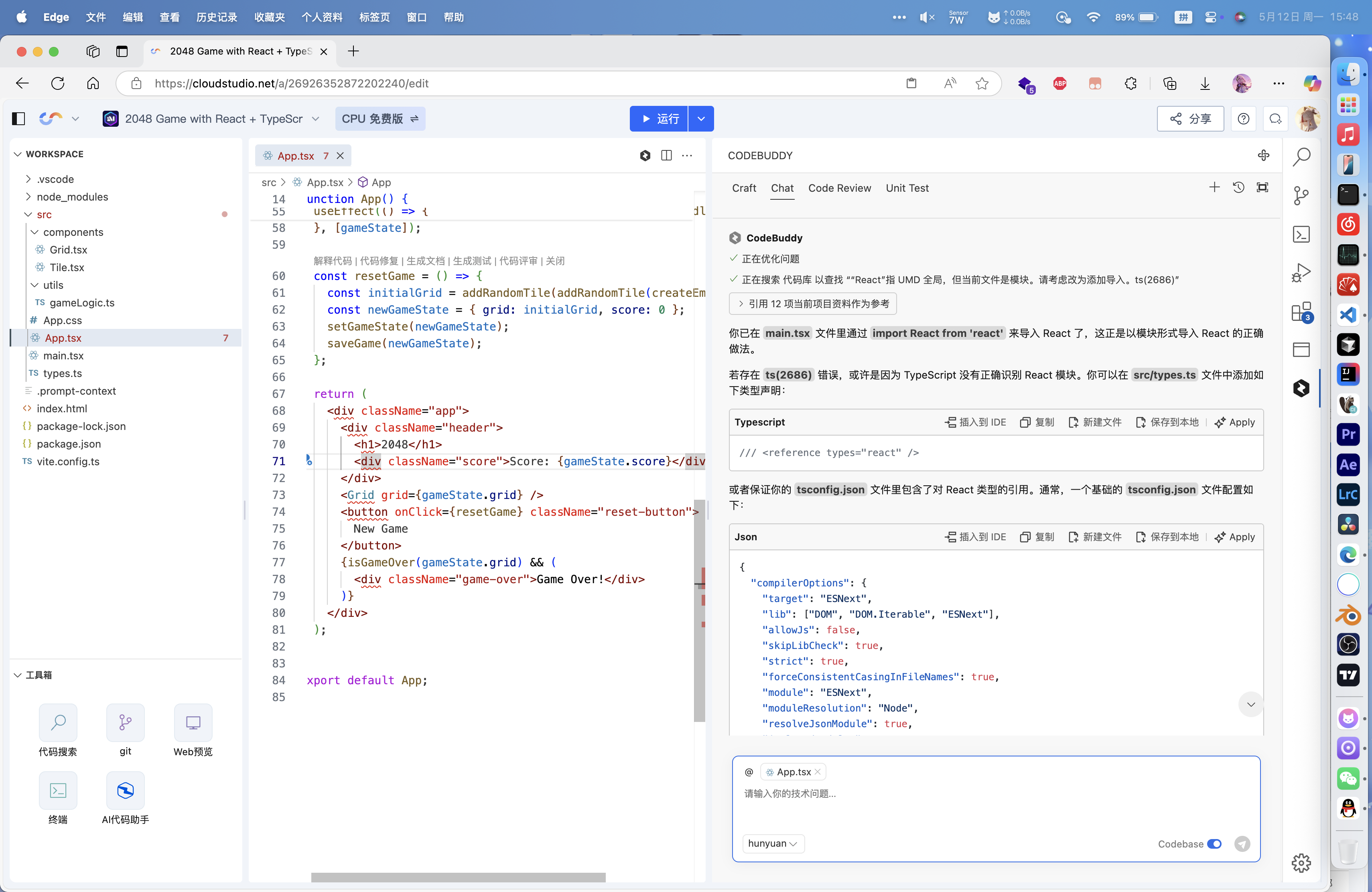Open the Web Preview tool icon
The width and height of the screenshot is (1372, 892).
click(193, 723)
